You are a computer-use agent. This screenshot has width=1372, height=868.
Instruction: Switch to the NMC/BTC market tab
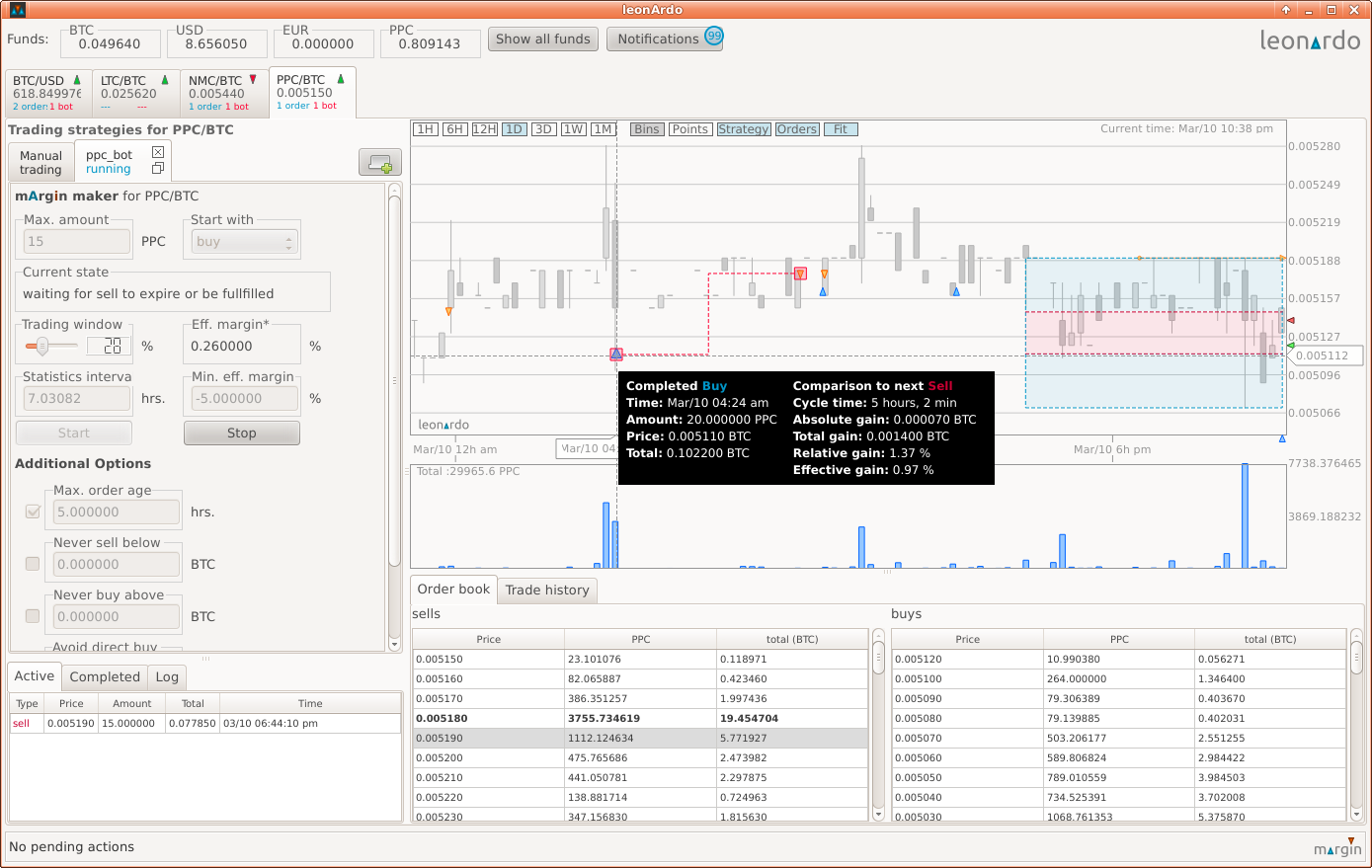(x=224, y=93)
